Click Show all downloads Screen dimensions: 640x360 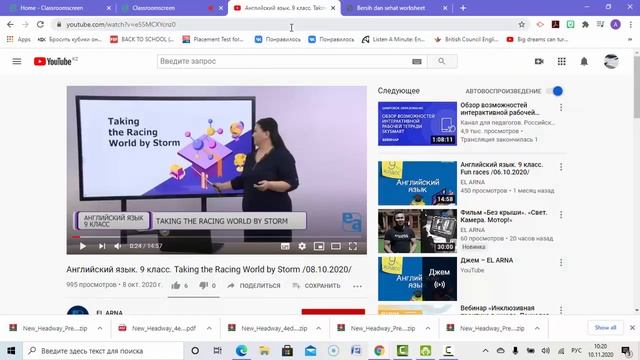point(605,328)
